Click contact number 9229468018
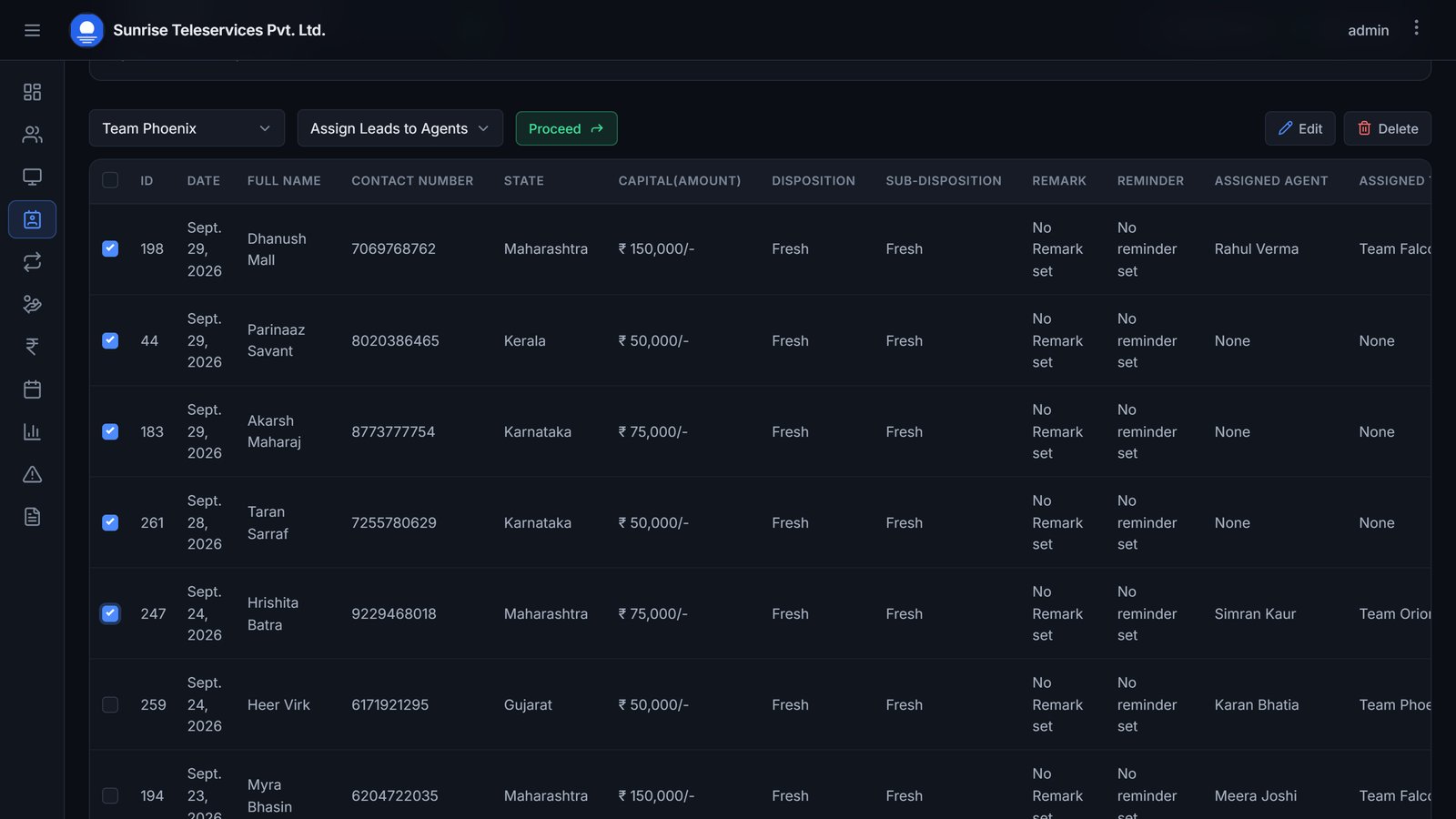The image size is (1456, 819). [394, 613]
